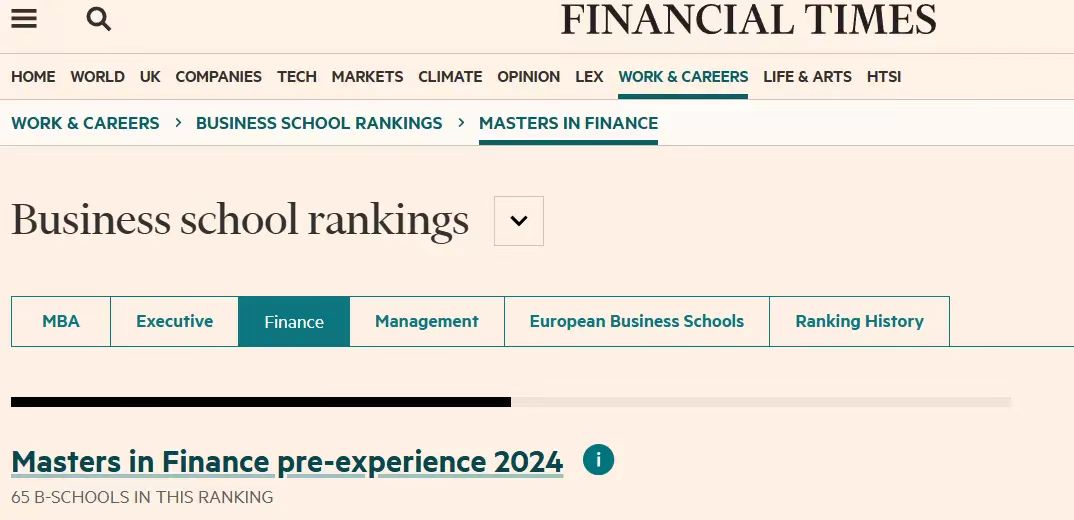Click the Financial Times masthead logo
This screenshot has width=1074, height=520.
click(749, 19)
